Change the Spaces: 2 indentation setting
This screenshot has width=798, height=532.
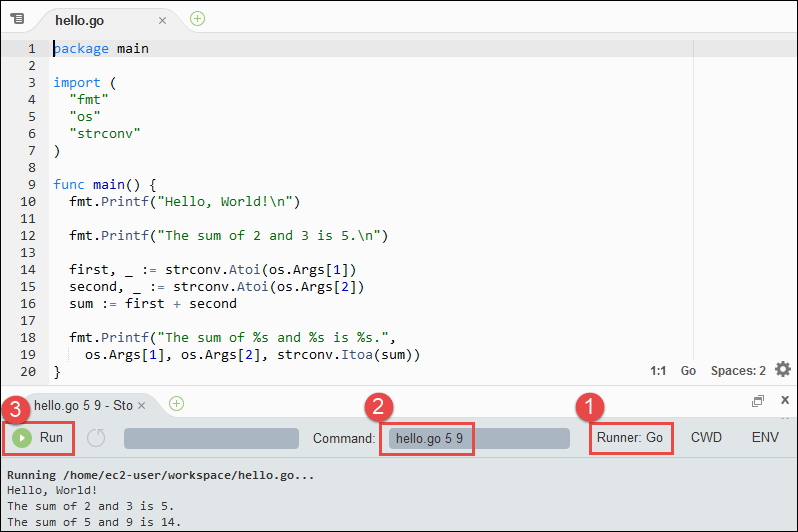pos(738,370)
